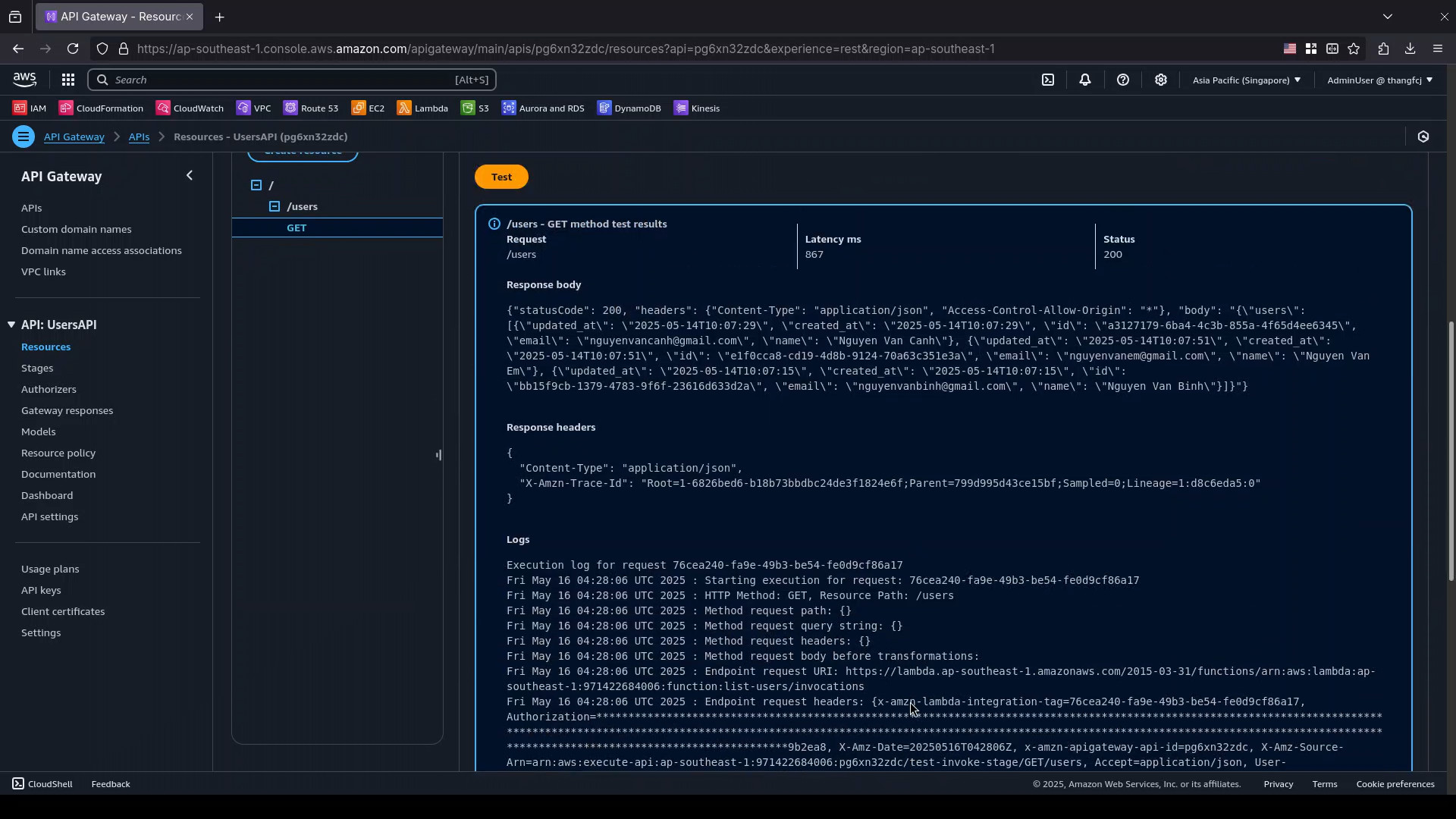Click the resource panel resize handle

click(439, 455)
